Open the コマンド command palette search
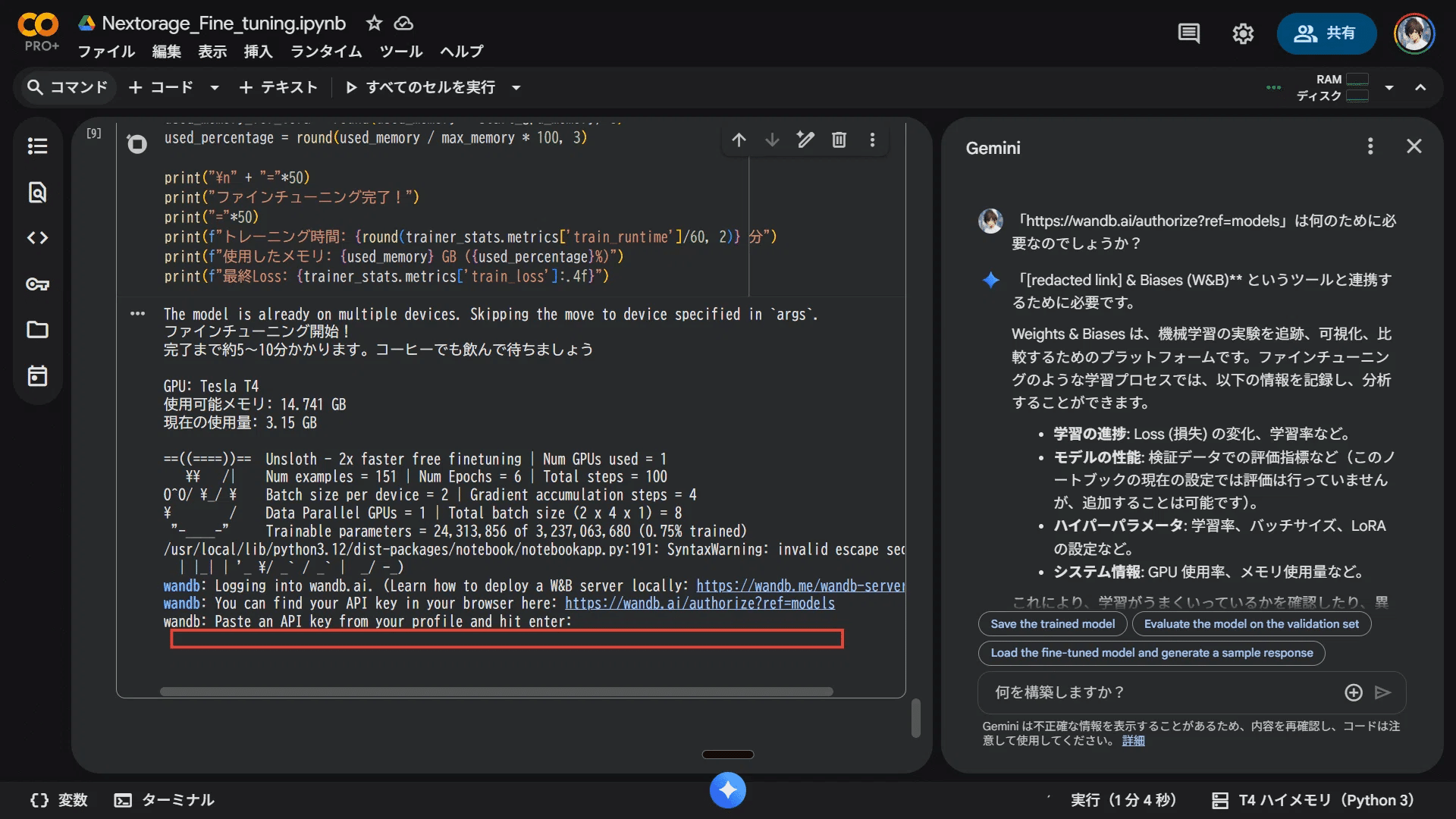This screenshot has height=819, width=1456. [x=67, y=87]
